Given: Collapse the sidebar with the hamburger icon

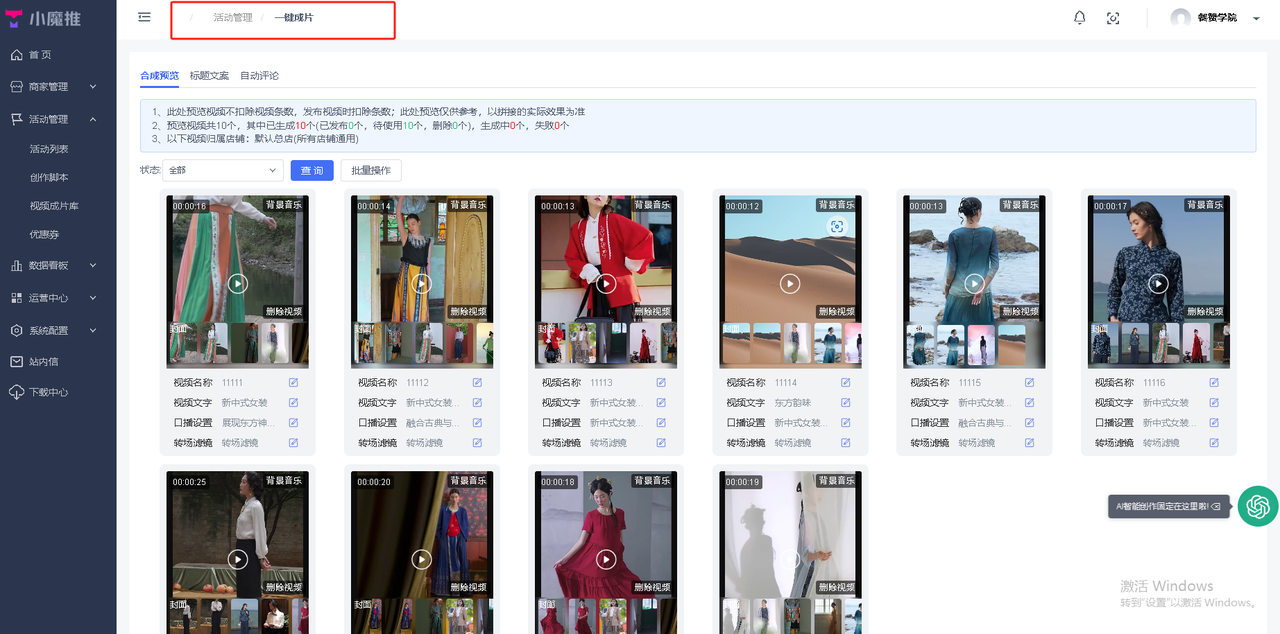Looking at the screenshot, I should pos(145,17).
